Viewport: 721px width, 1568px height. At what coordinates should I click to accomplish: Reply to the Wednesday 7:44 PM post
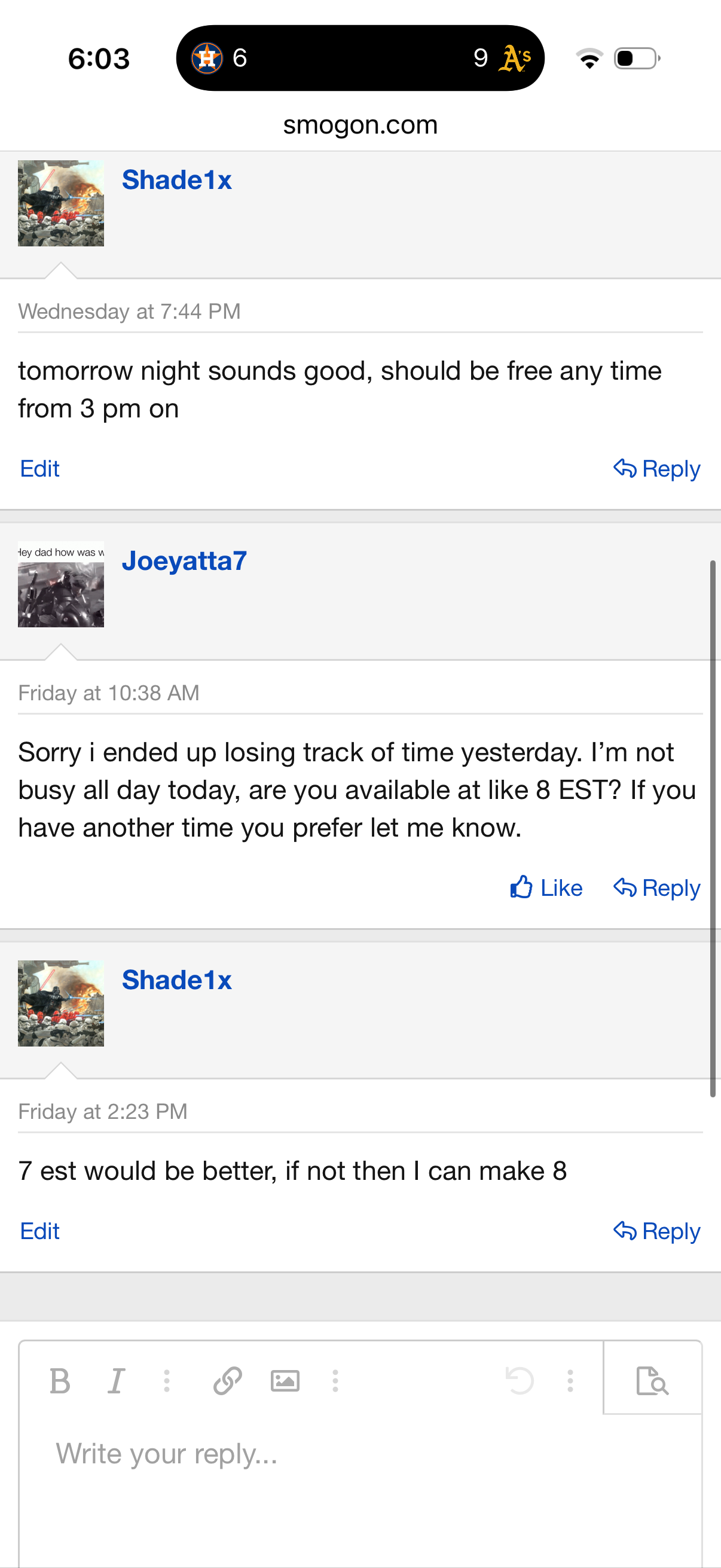656,469
